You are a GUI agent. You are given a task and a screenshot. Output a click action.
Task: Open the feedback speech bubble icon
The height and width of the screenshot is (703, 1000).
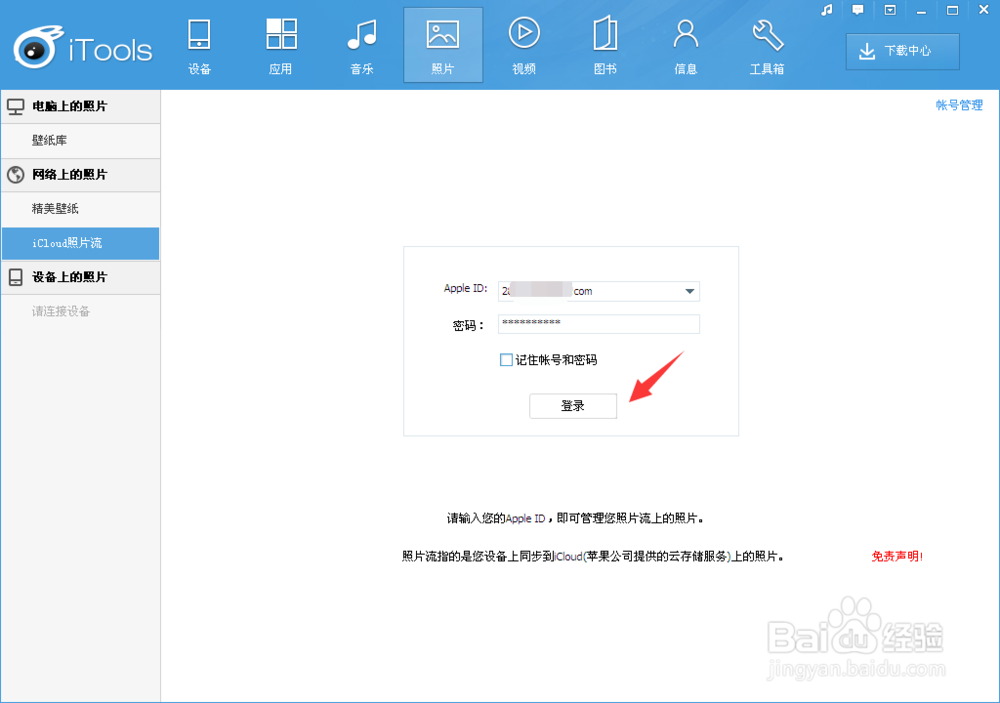coord(858,10)
